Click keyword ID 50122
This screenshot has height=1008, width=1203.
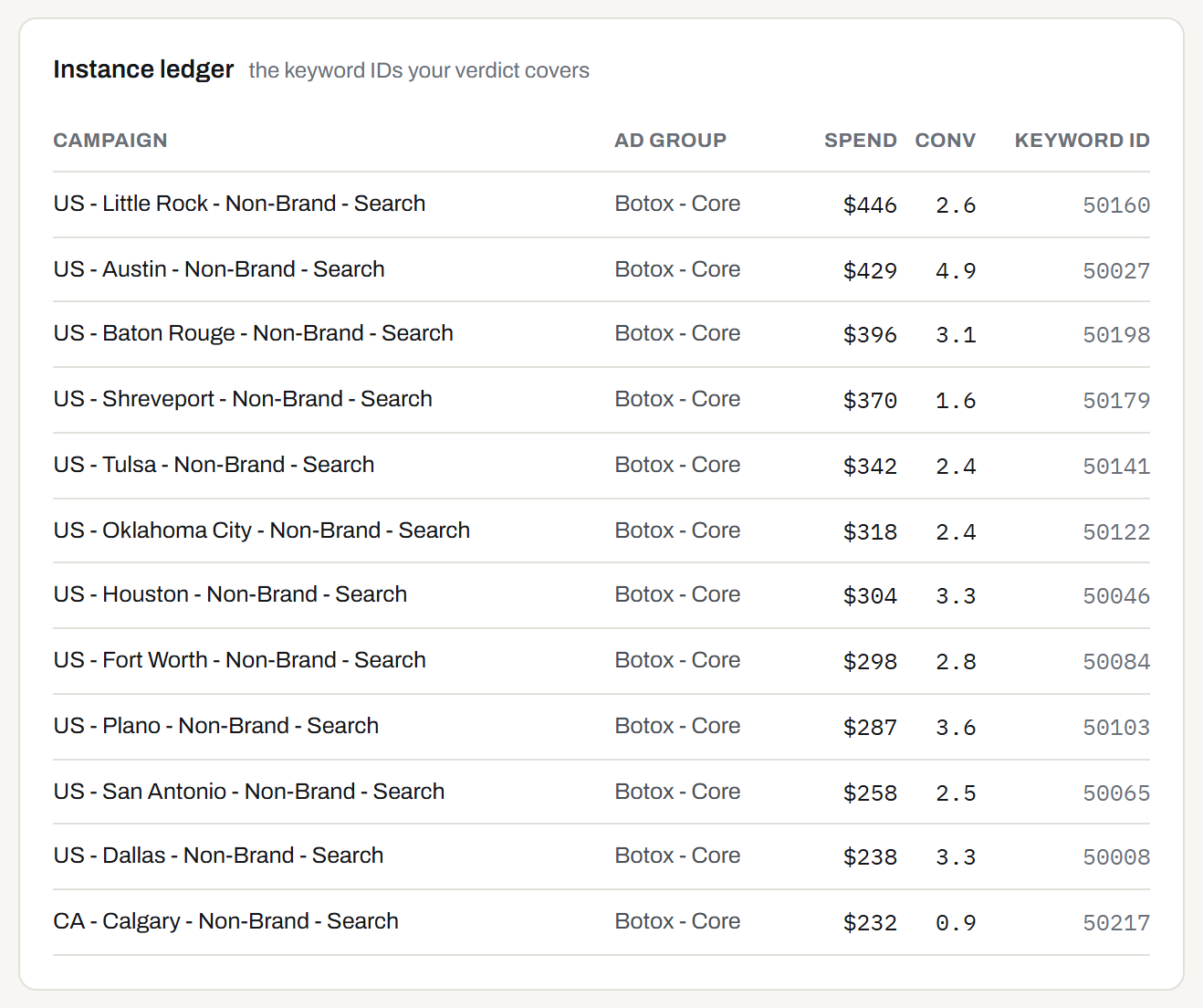[x=1116, y=532]
